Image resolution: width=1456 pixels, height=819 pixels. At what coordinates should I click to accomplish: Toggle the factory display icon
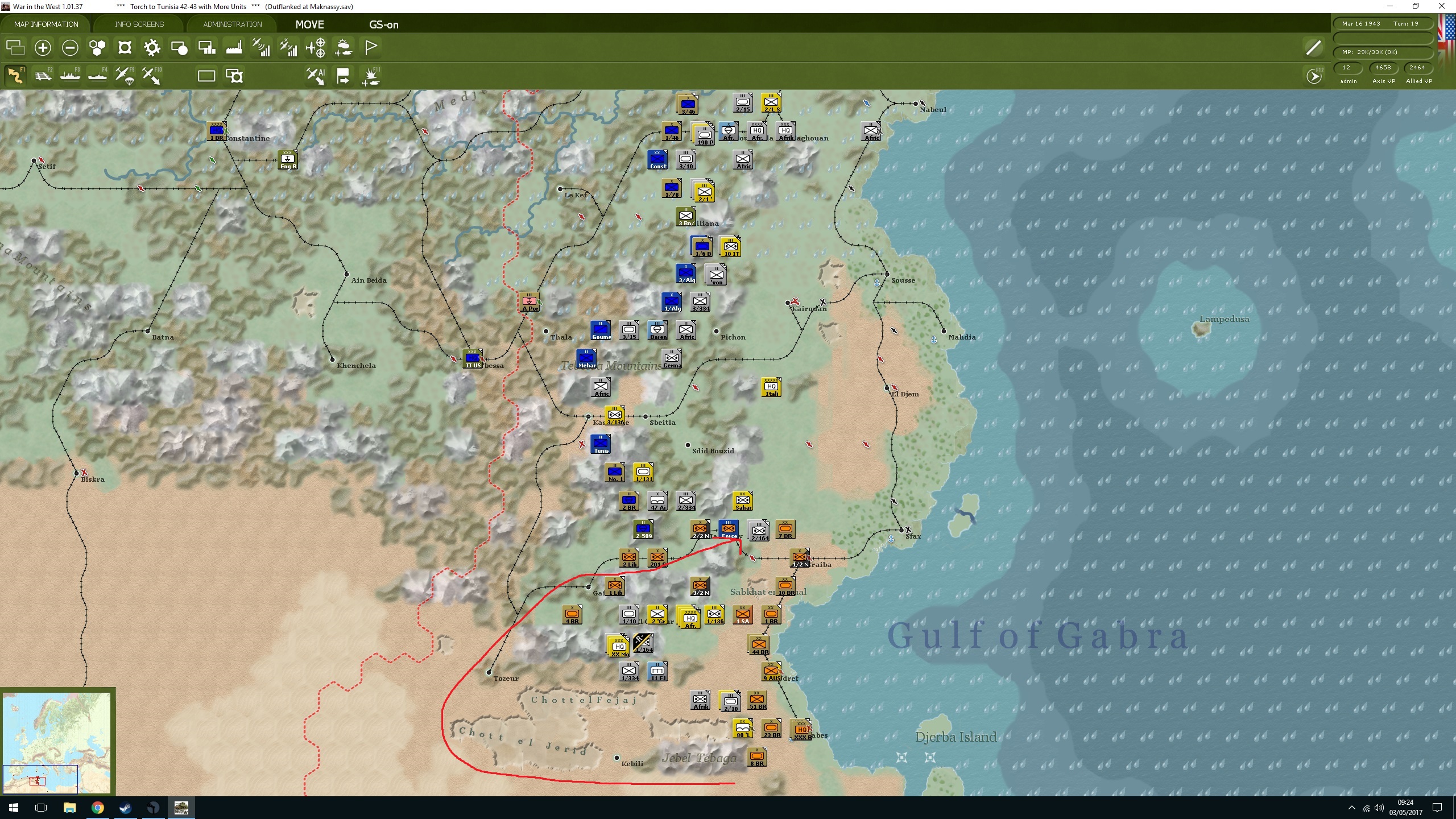234,48
